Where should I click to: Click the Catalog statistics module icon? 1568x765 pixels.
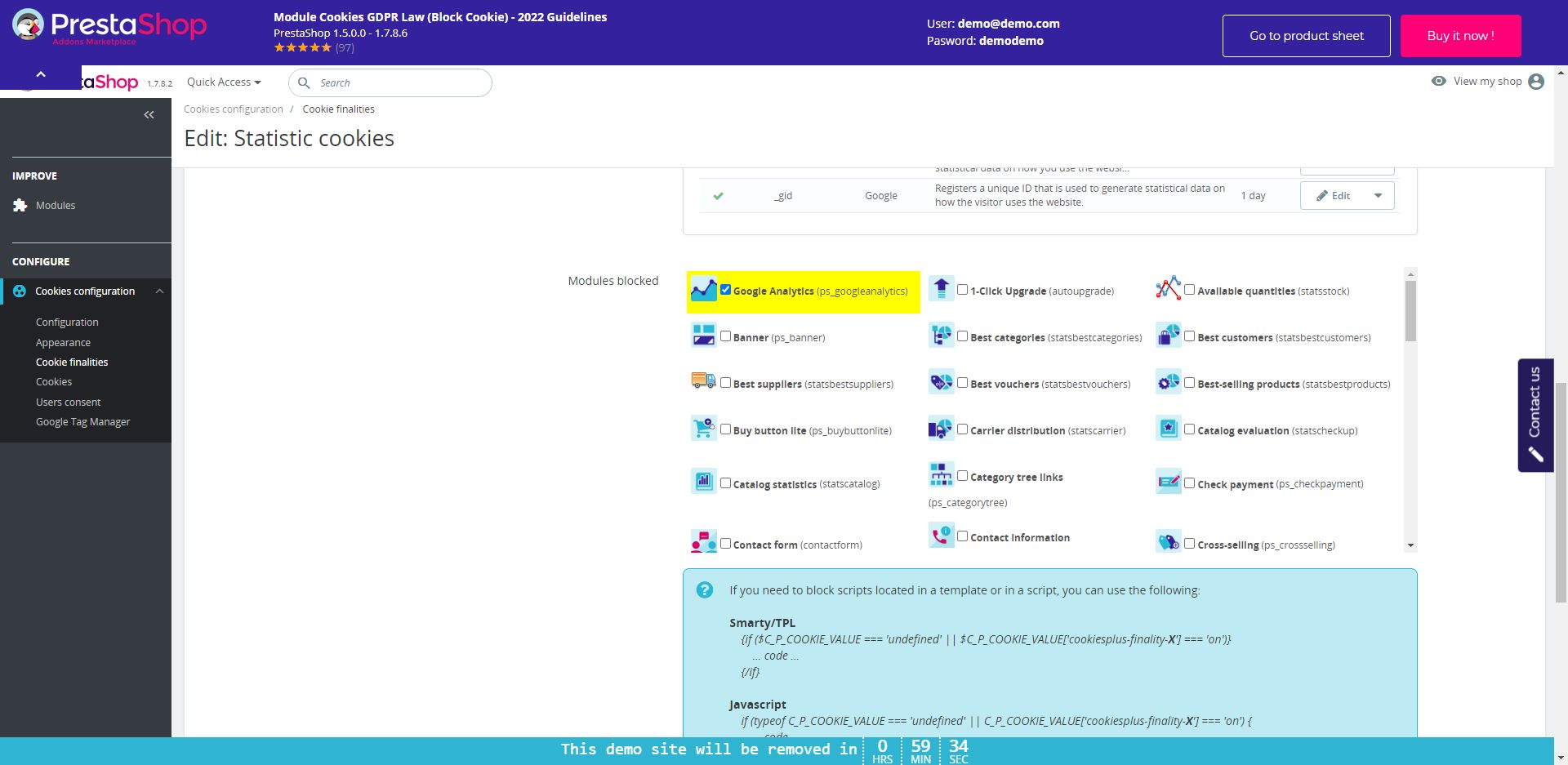click(703, 482)
